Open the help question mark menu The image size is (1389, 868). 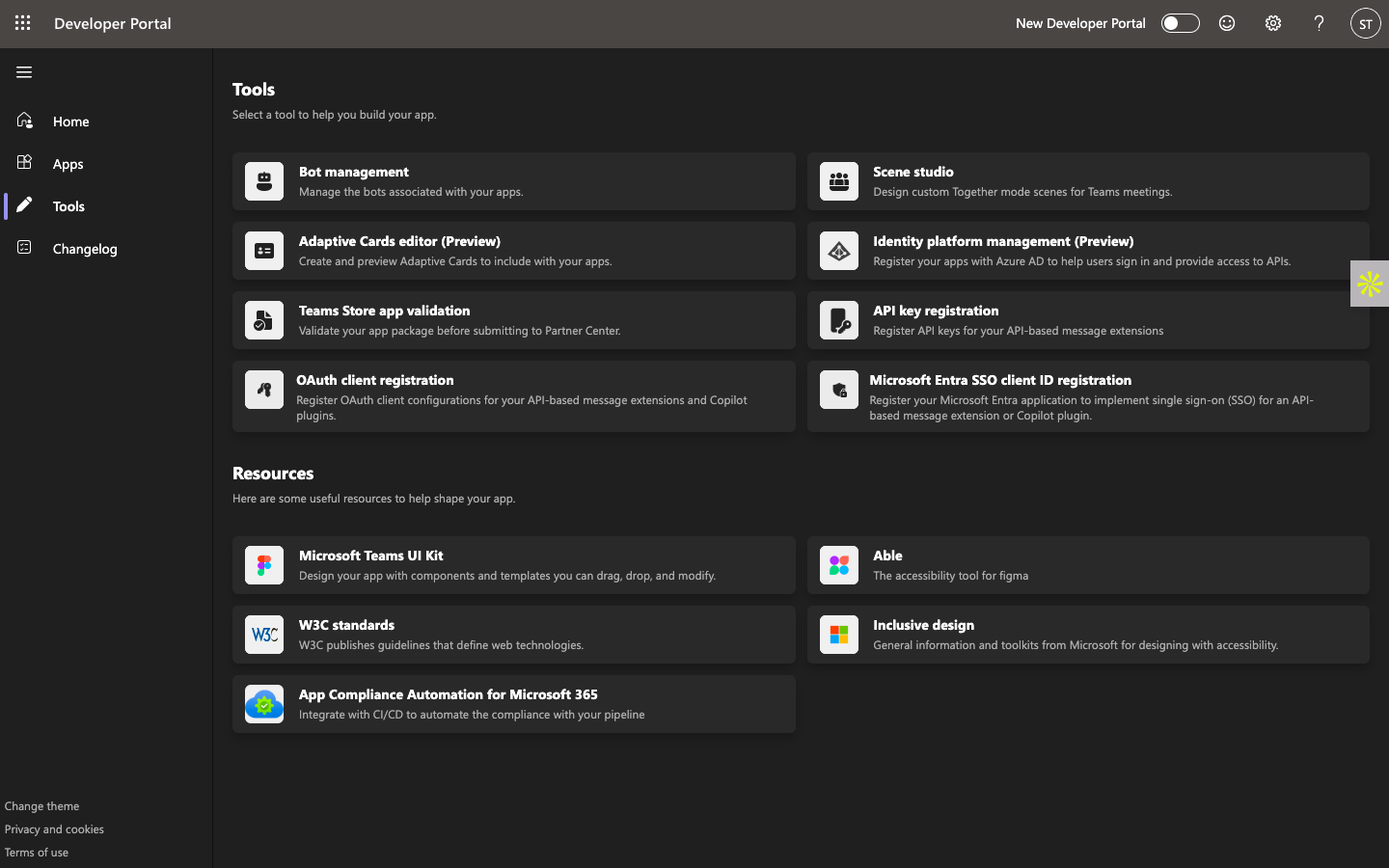(x=1319, y=23)
